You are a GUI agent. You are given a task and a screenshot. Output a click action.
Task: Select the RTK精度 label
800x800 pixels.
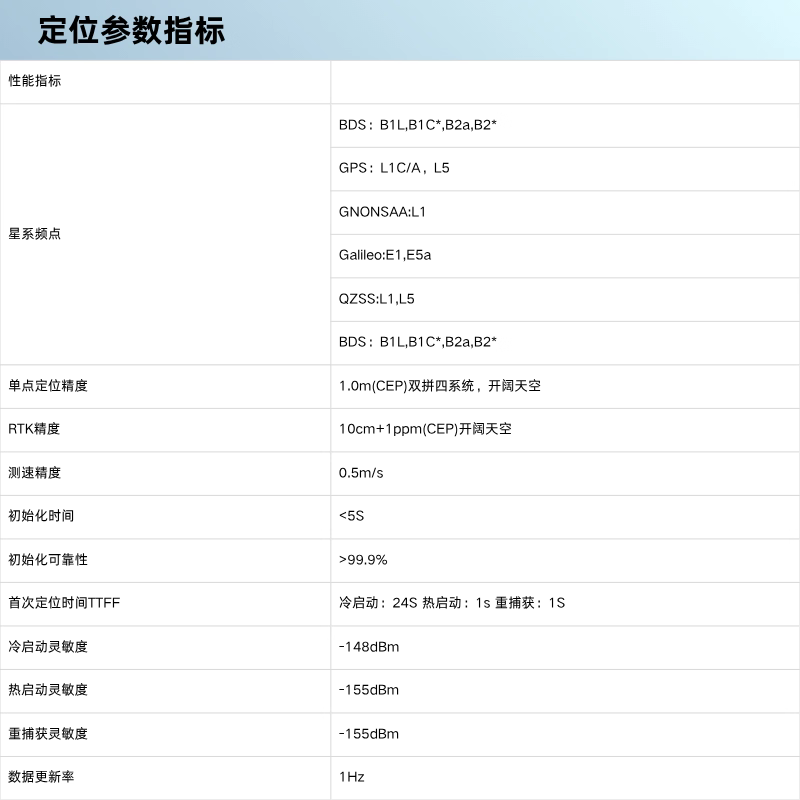[x=34, y=429]
